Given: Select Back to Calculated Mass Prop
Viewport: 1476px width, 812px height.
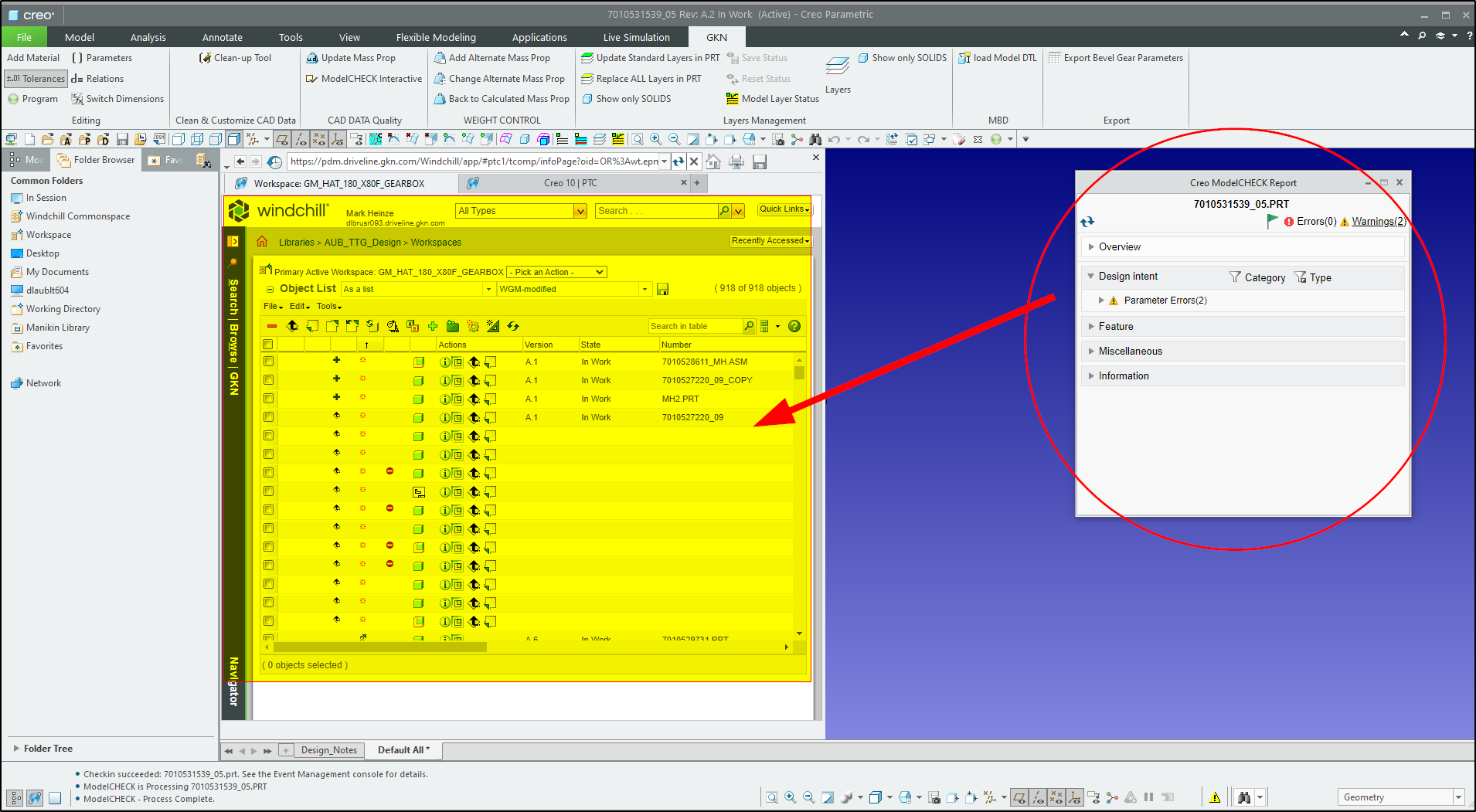Looking at the screenshot, I should tap(501, 98).
